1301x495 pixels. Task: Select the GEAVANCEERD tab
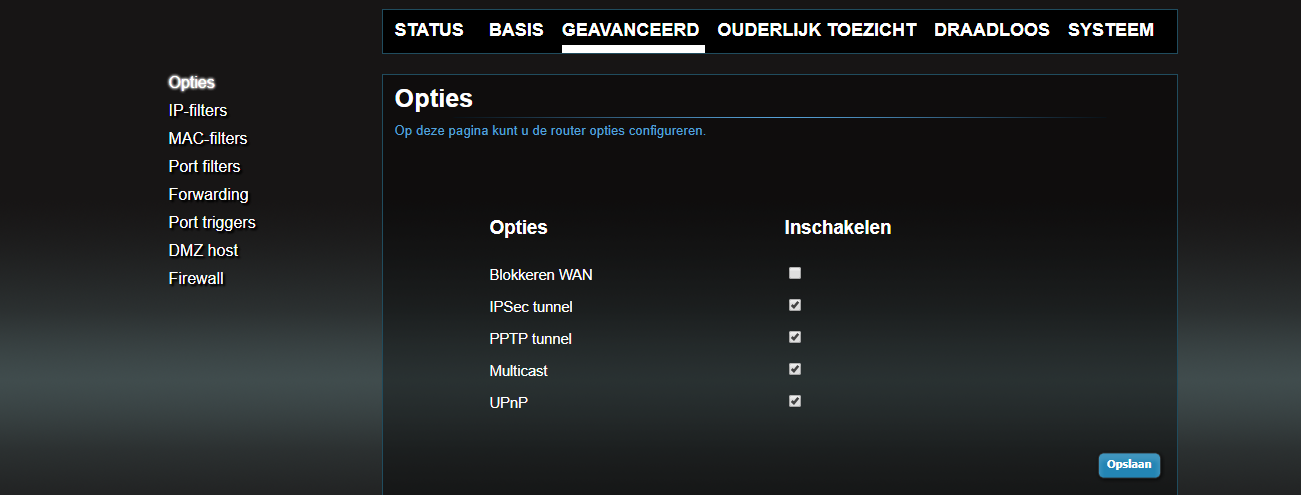(631, 30)
